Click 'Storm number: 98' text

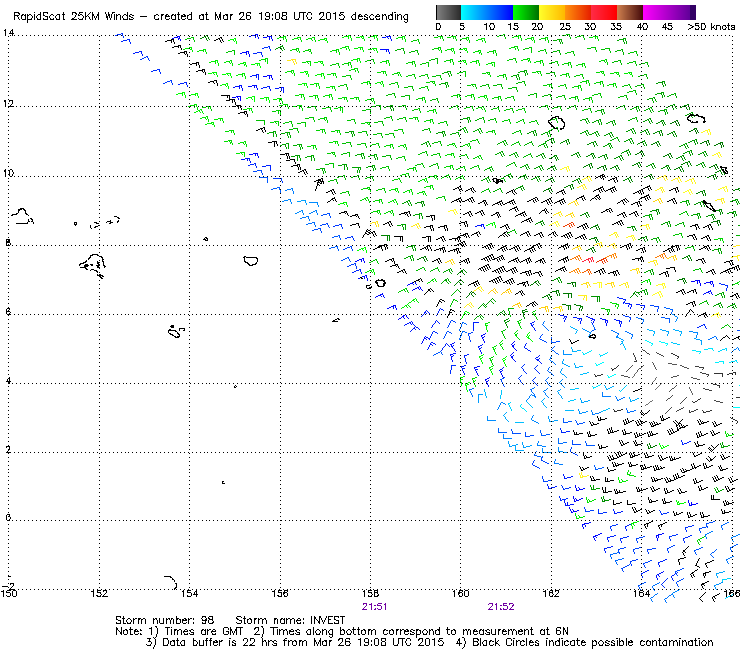165,620
